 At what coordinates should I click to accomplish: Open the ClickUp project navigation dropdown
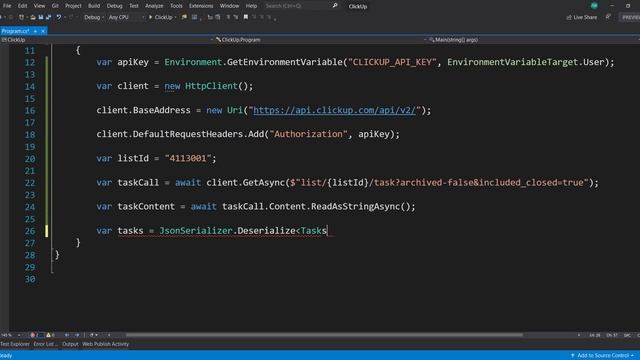click(107, 40)
